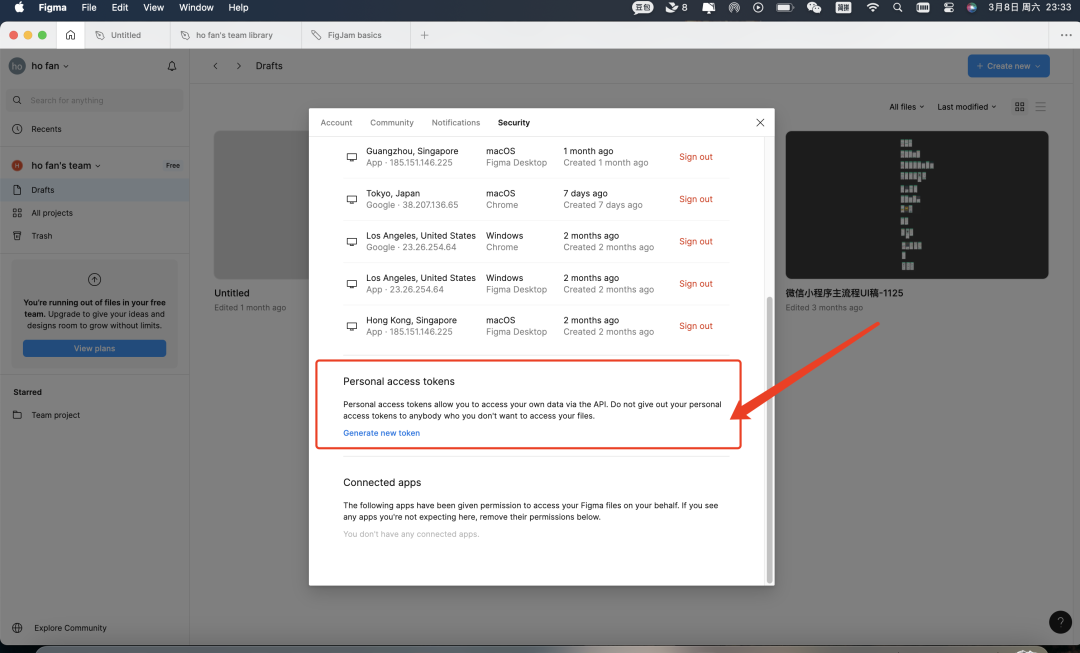Switch to list view icon

[1040, 107]
